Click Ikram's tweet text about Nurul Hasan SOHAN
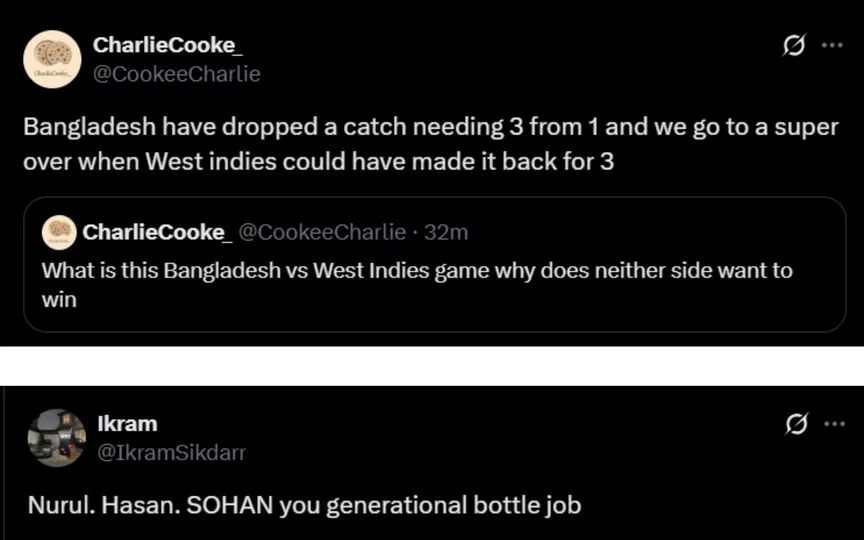 [302, 505]
